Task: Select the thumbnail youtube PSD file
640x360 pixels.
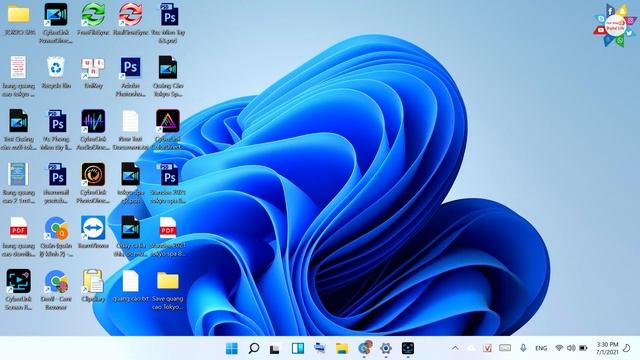Action: (x=57, y=175)
